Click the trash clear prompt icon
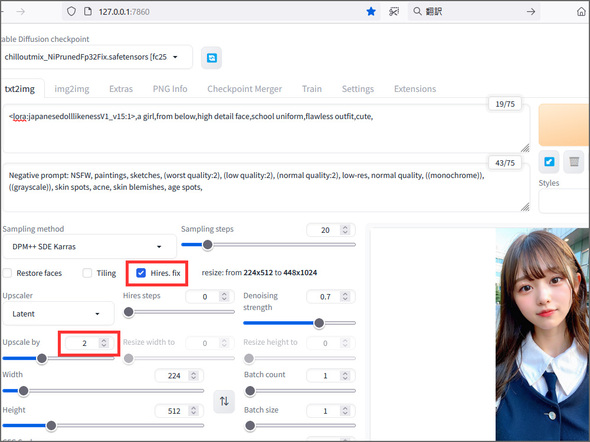The height and width of the screenshot is (442, 590). point(574,162)
